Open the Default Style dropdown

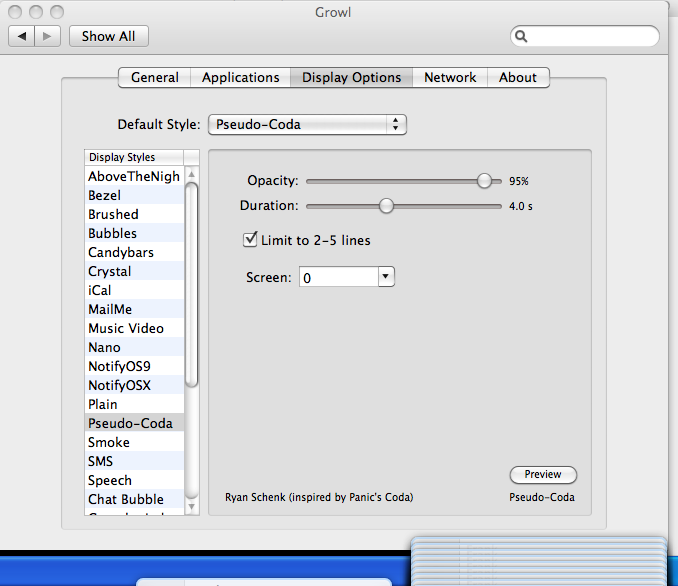pyautogui.click(x=307, y=125)
